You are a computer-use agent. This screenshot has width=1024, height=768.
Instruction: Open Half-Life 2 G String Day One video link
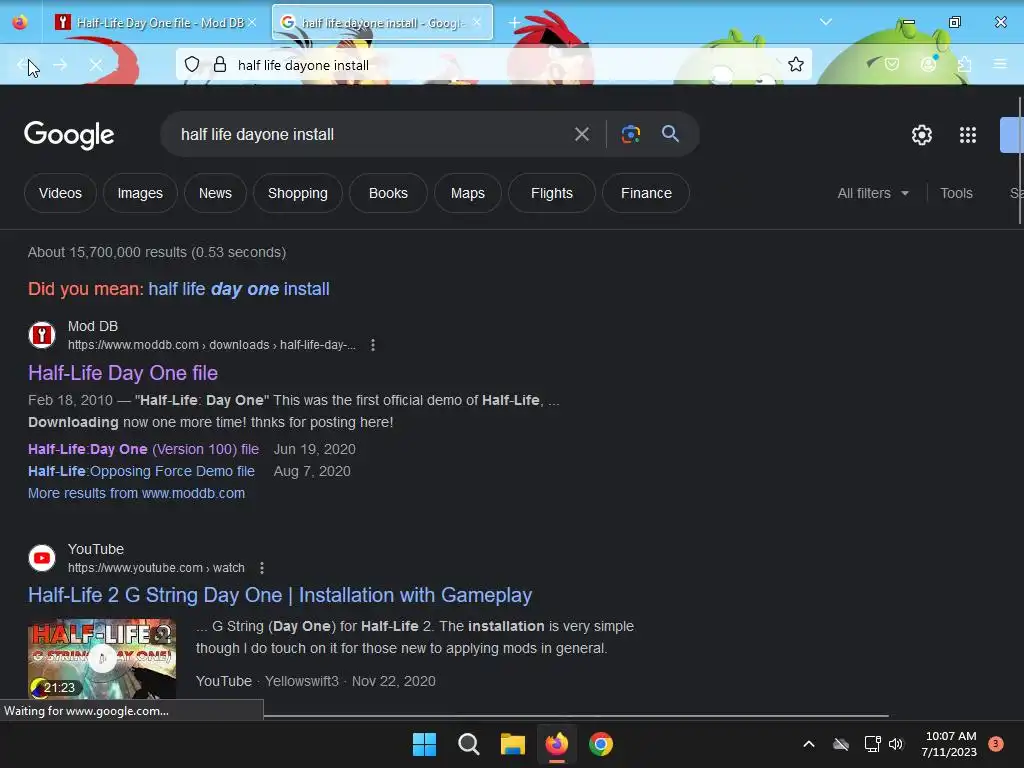click(x=280, y=596)
